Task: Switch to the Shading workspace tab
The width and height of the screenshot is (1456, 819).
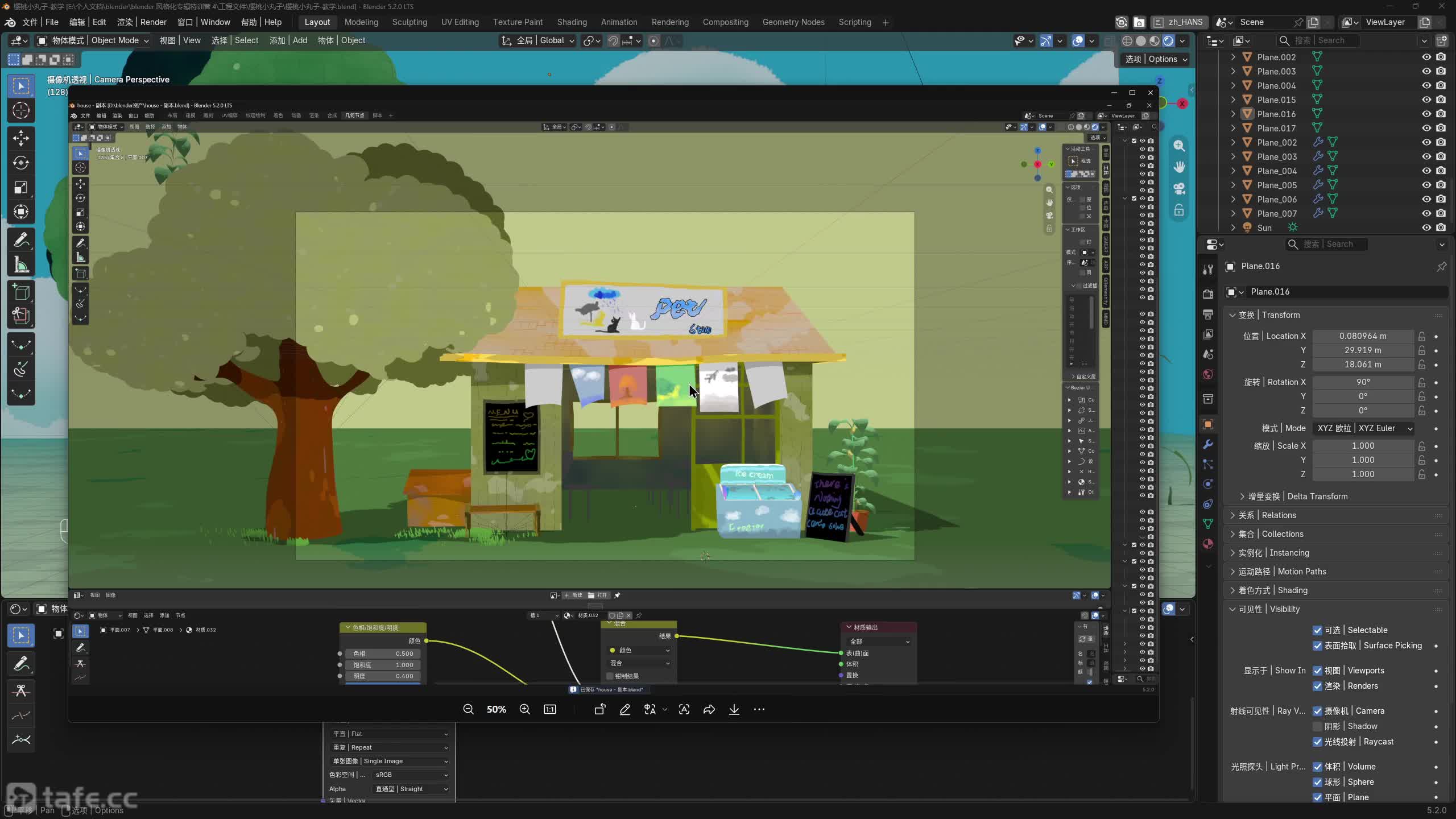Action: (x=572, y=22)
